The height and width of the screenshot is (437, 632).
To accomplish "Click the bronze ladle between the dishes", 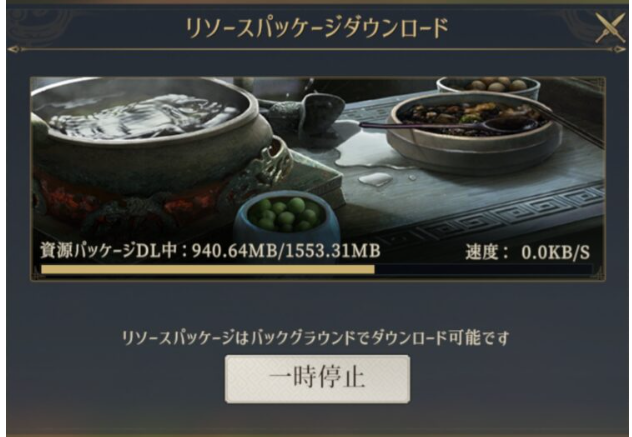I will [x=306, y=113].
